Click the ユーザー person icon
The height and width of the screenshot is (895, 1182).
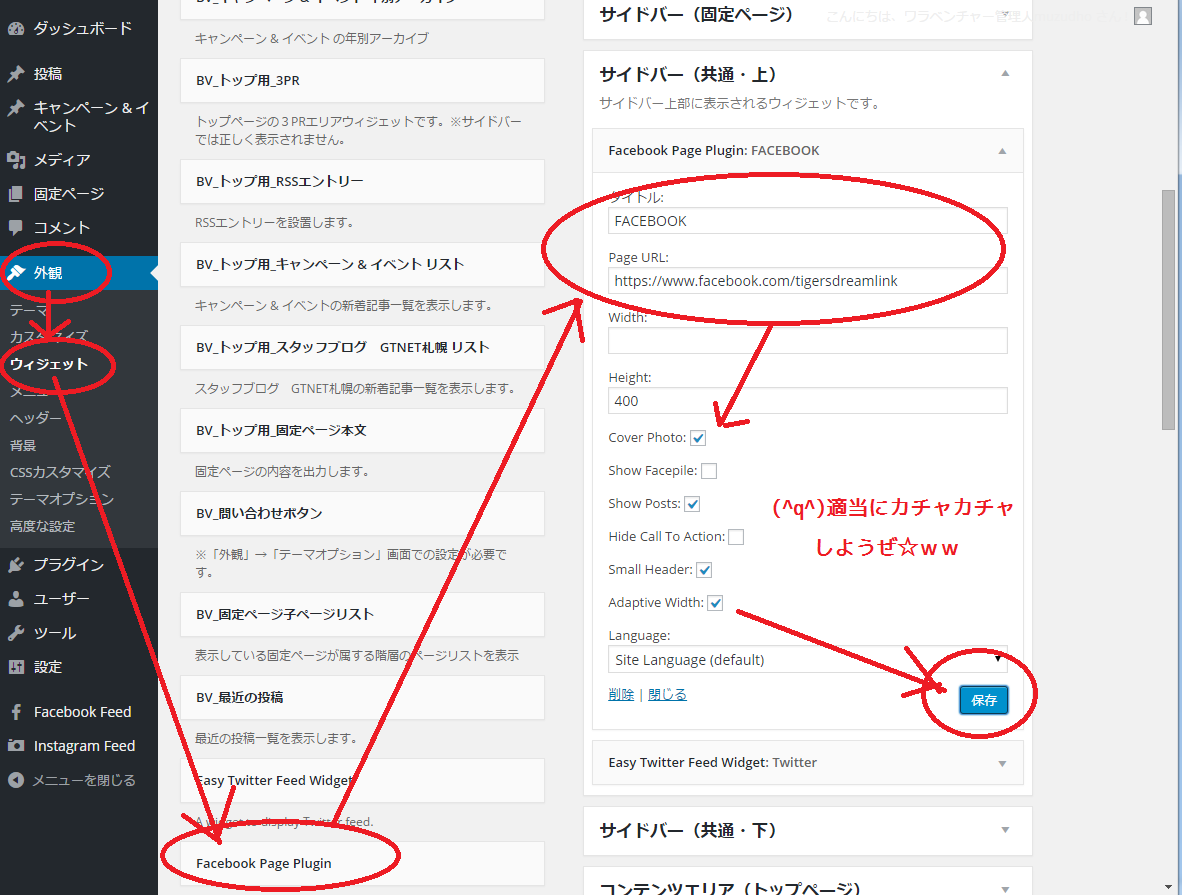pos(16,599)
